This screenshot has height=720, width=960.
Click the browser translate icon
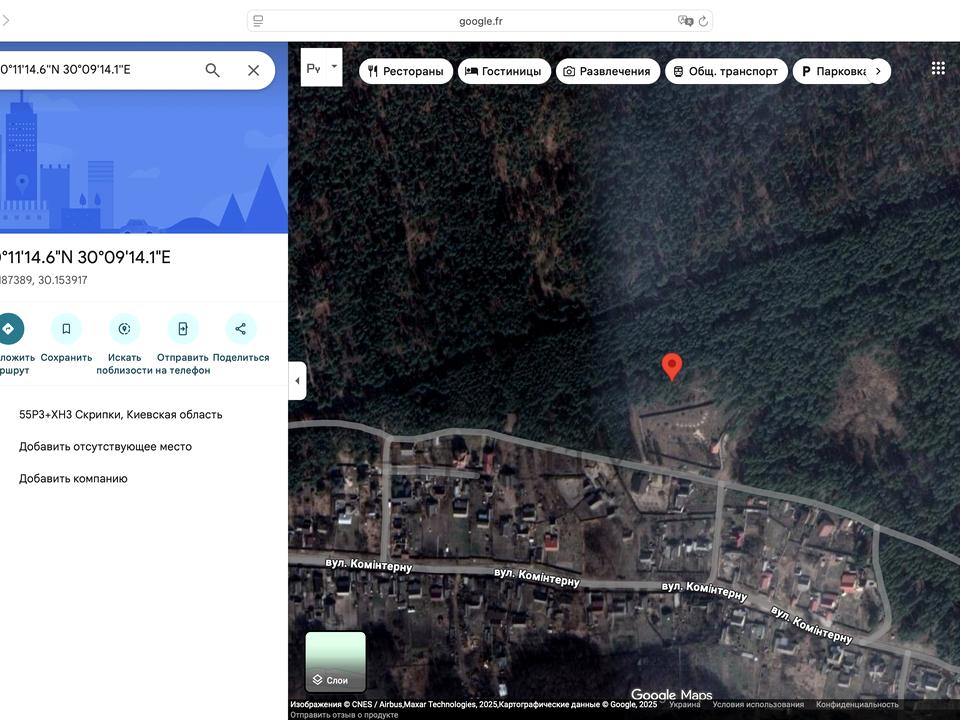tap(684, 21)
